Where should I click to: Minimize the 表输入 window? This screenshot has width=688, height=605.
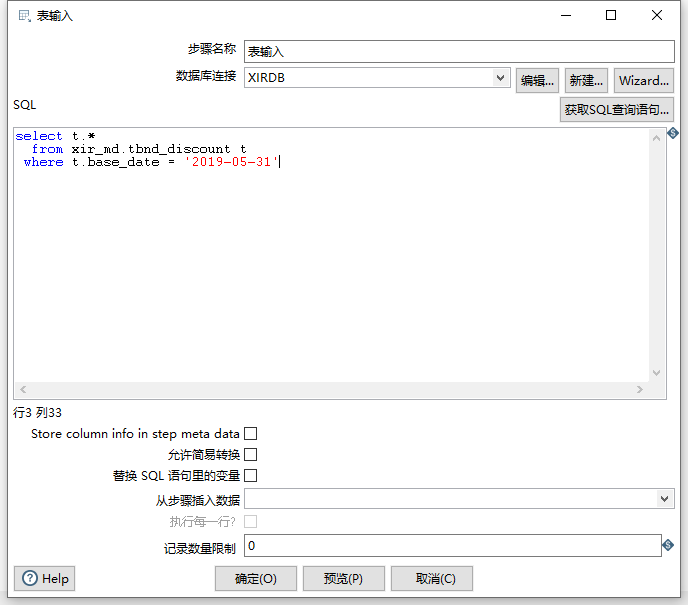point(566,15)
